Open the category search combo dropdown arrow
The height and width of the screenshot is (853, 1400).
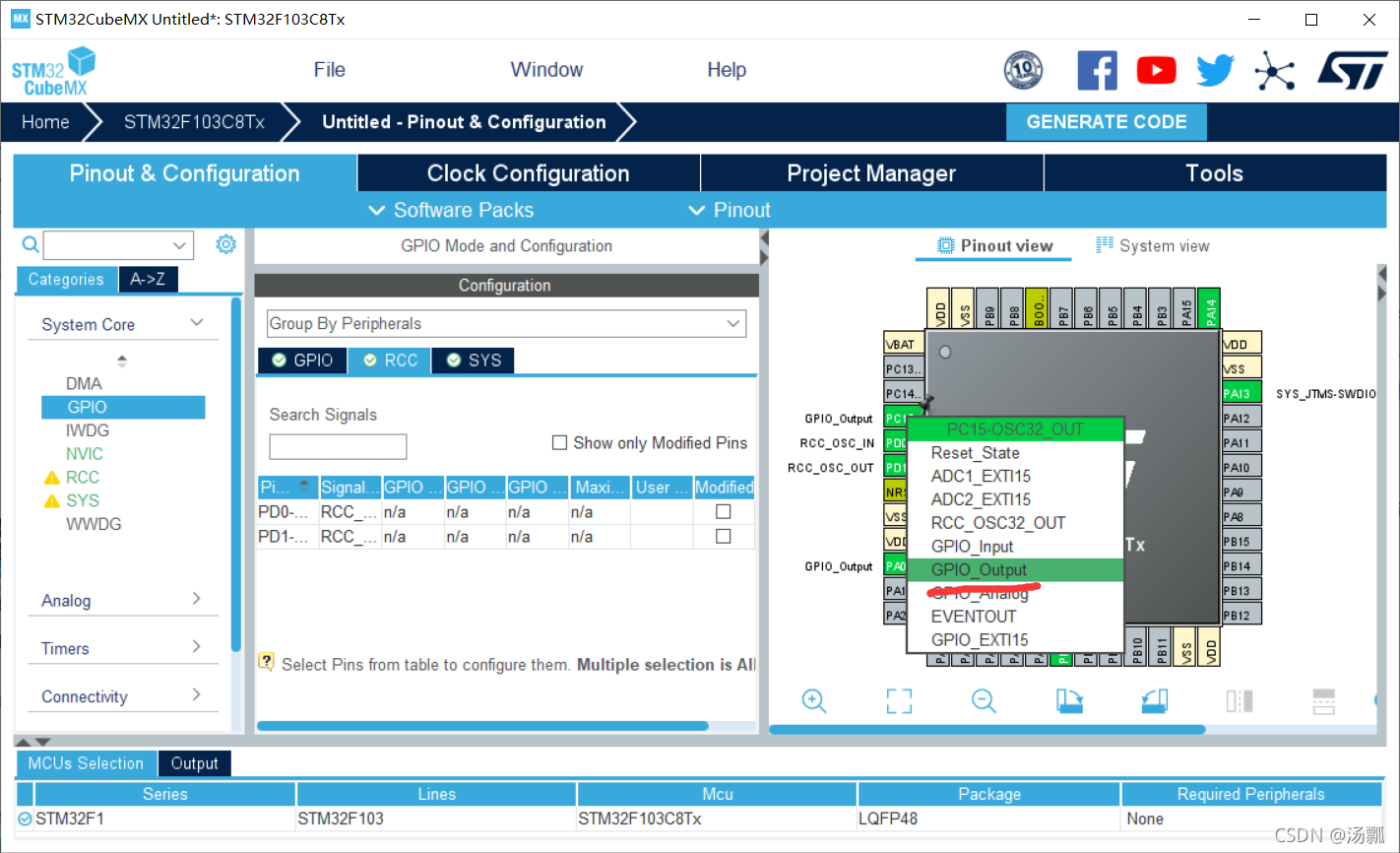pos(179,245)
